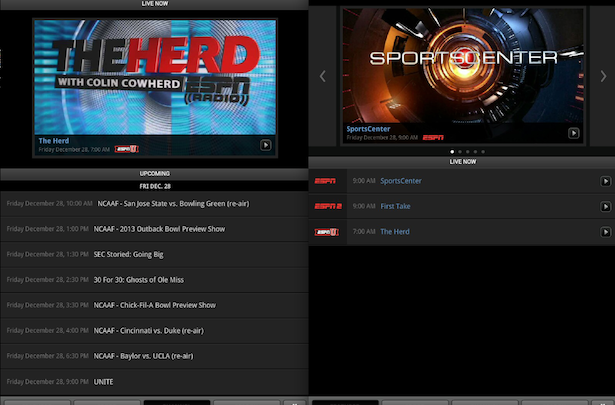Play SportsCenter in the Live Now list
Screen dimensions: 615x405
(605, 181)
